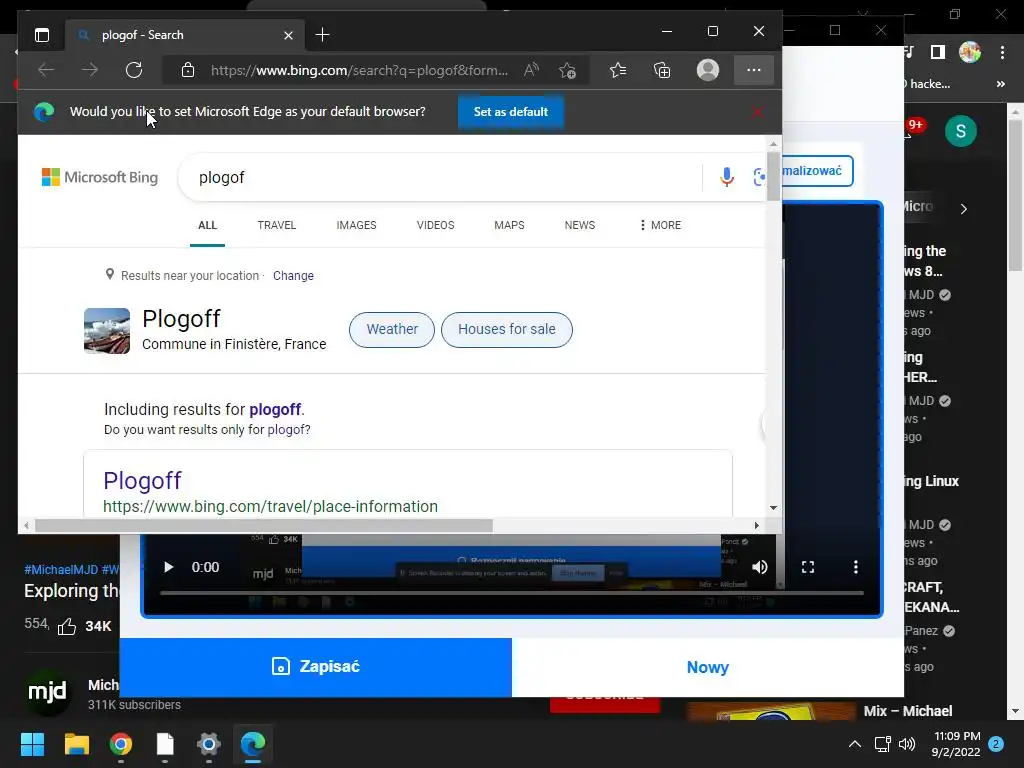
Task: Open File Explorer from taskbar
Action: [x=76, y=744]
